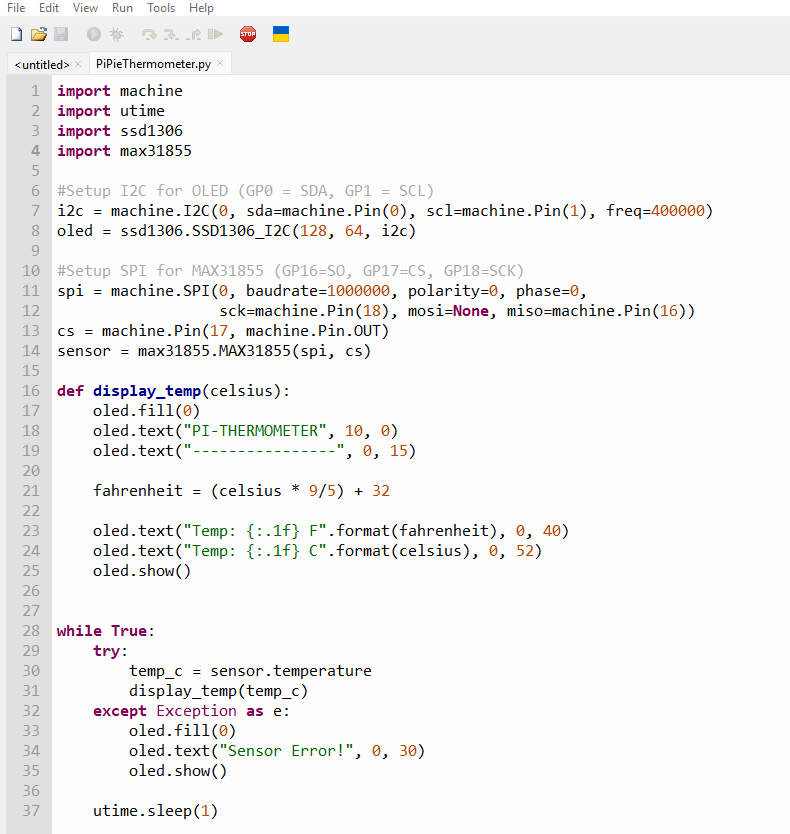Click the red Stop icon

248,35
